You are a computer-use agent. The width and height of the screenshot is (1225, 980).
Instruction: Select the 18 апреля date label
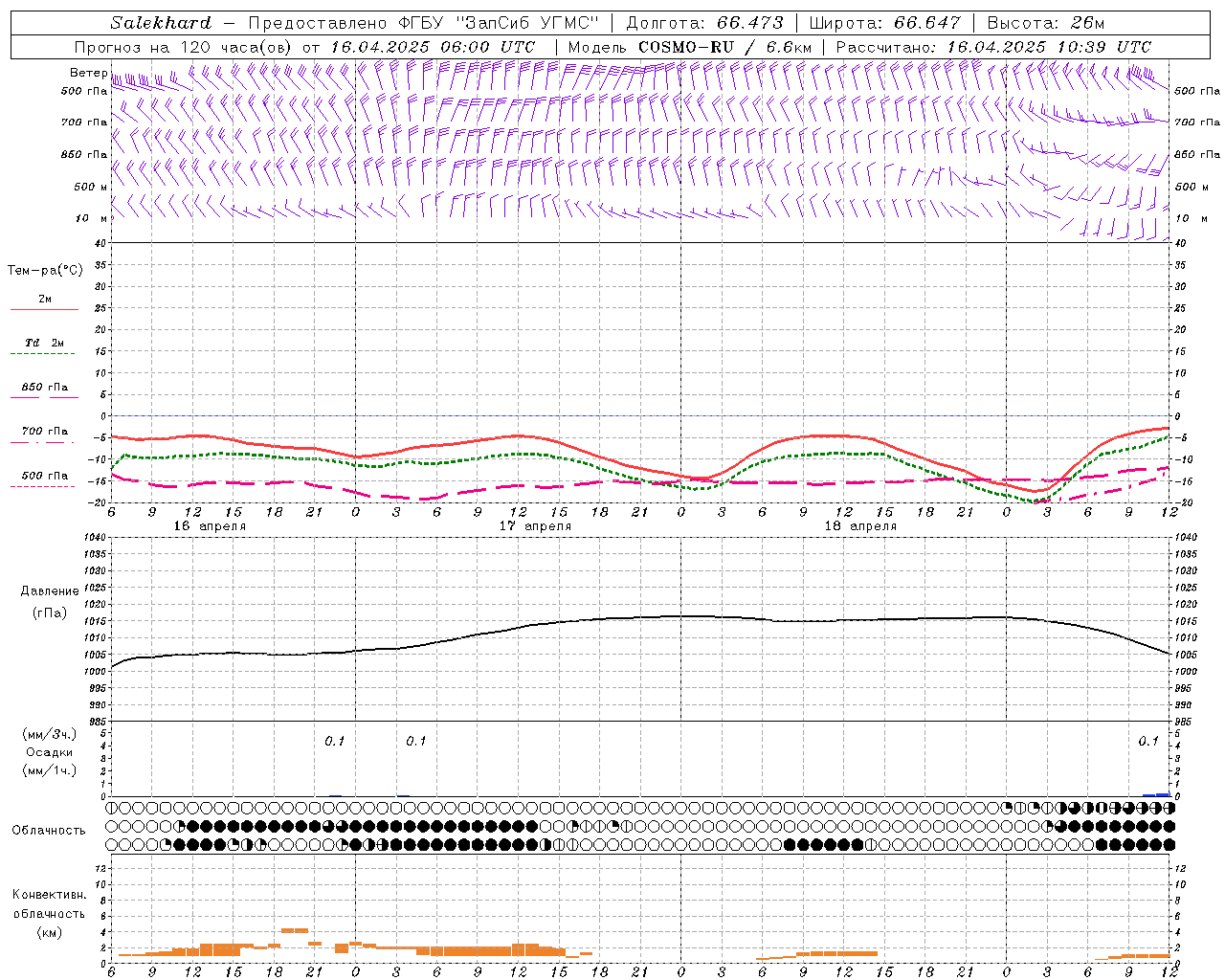(x=859, y=526)
